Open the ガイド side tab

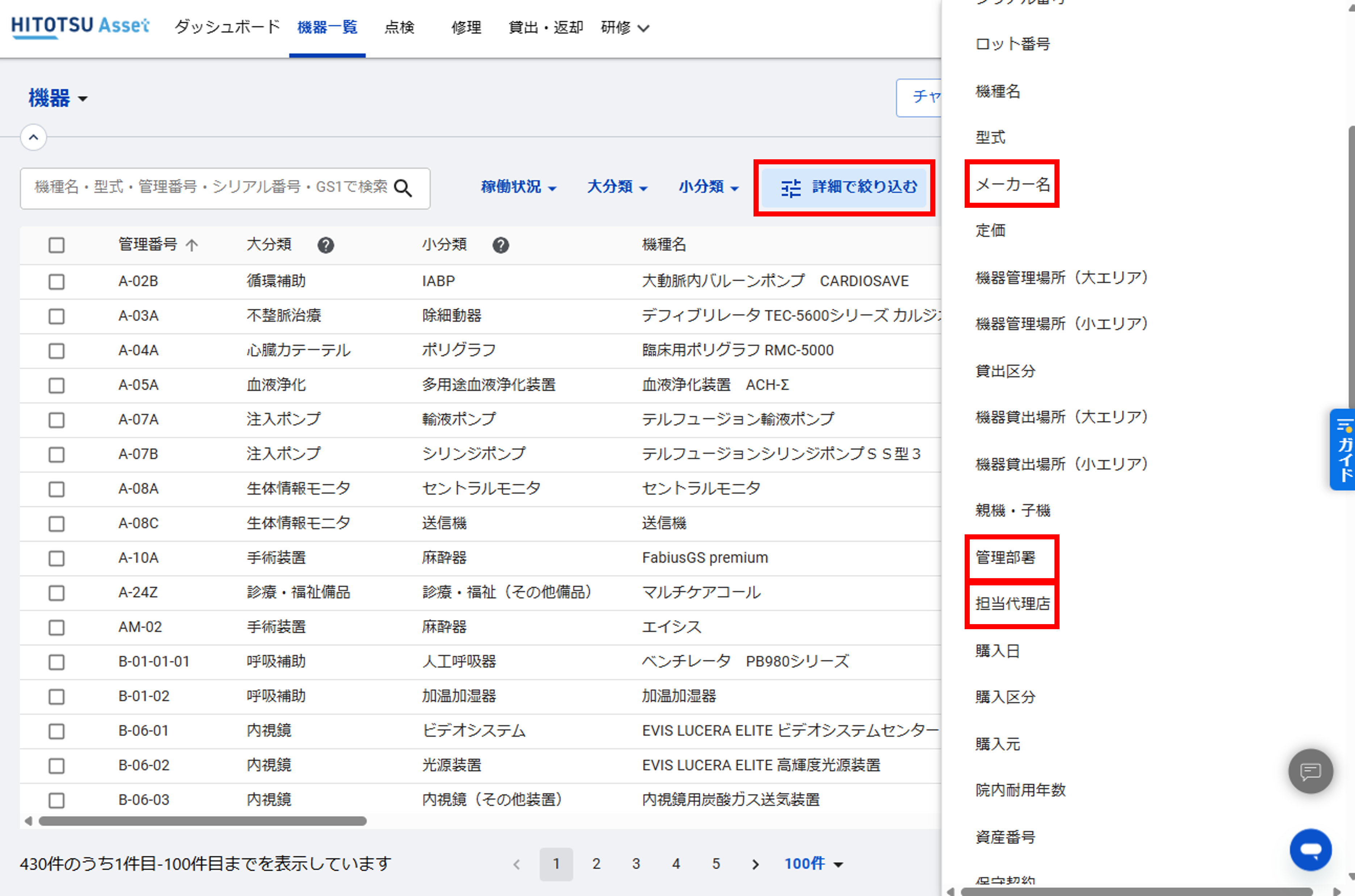coord(1342,449)
